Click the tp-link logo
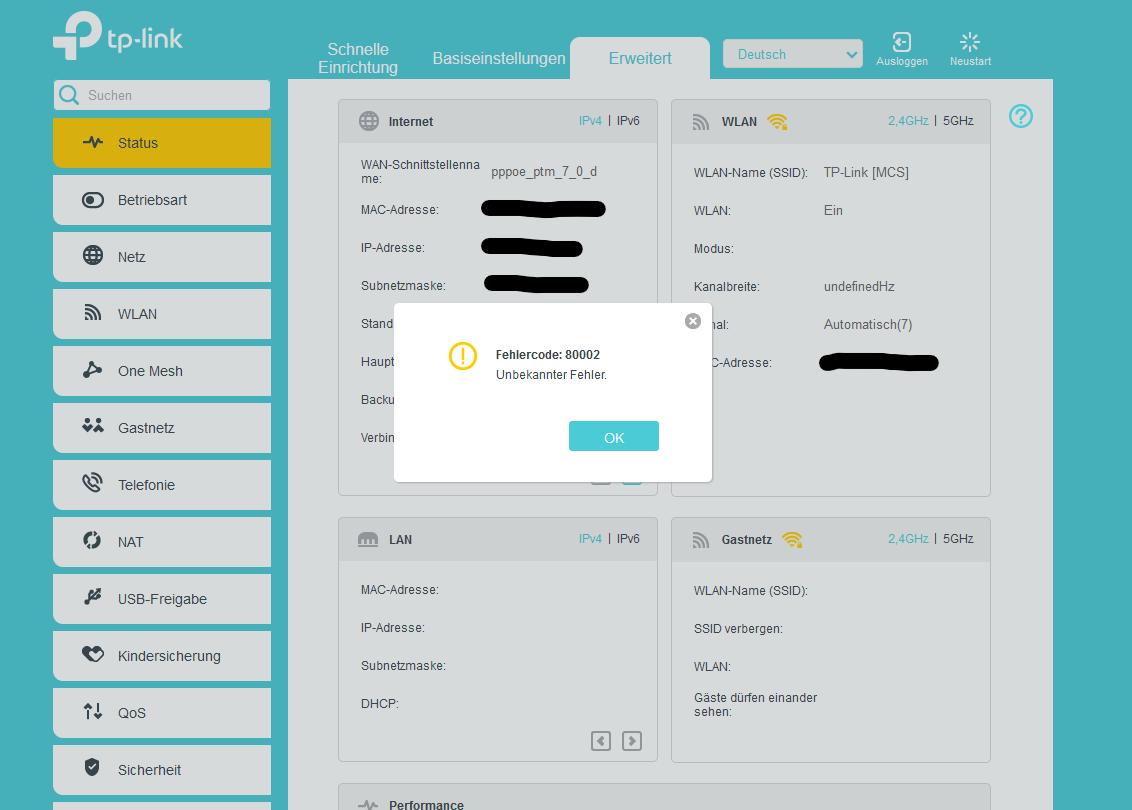Image resolution: width=1132 pixels, height=810 pixels. click(x=118, y=35)
